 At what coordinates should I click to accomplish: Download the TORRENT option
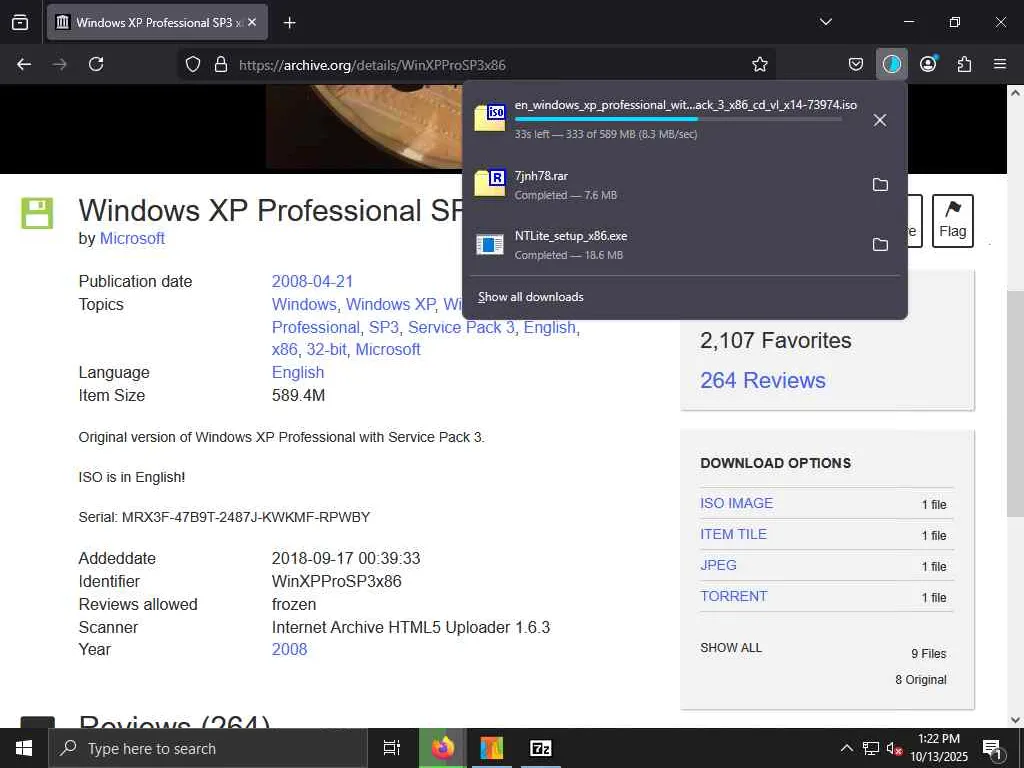(x=733, y=596)
